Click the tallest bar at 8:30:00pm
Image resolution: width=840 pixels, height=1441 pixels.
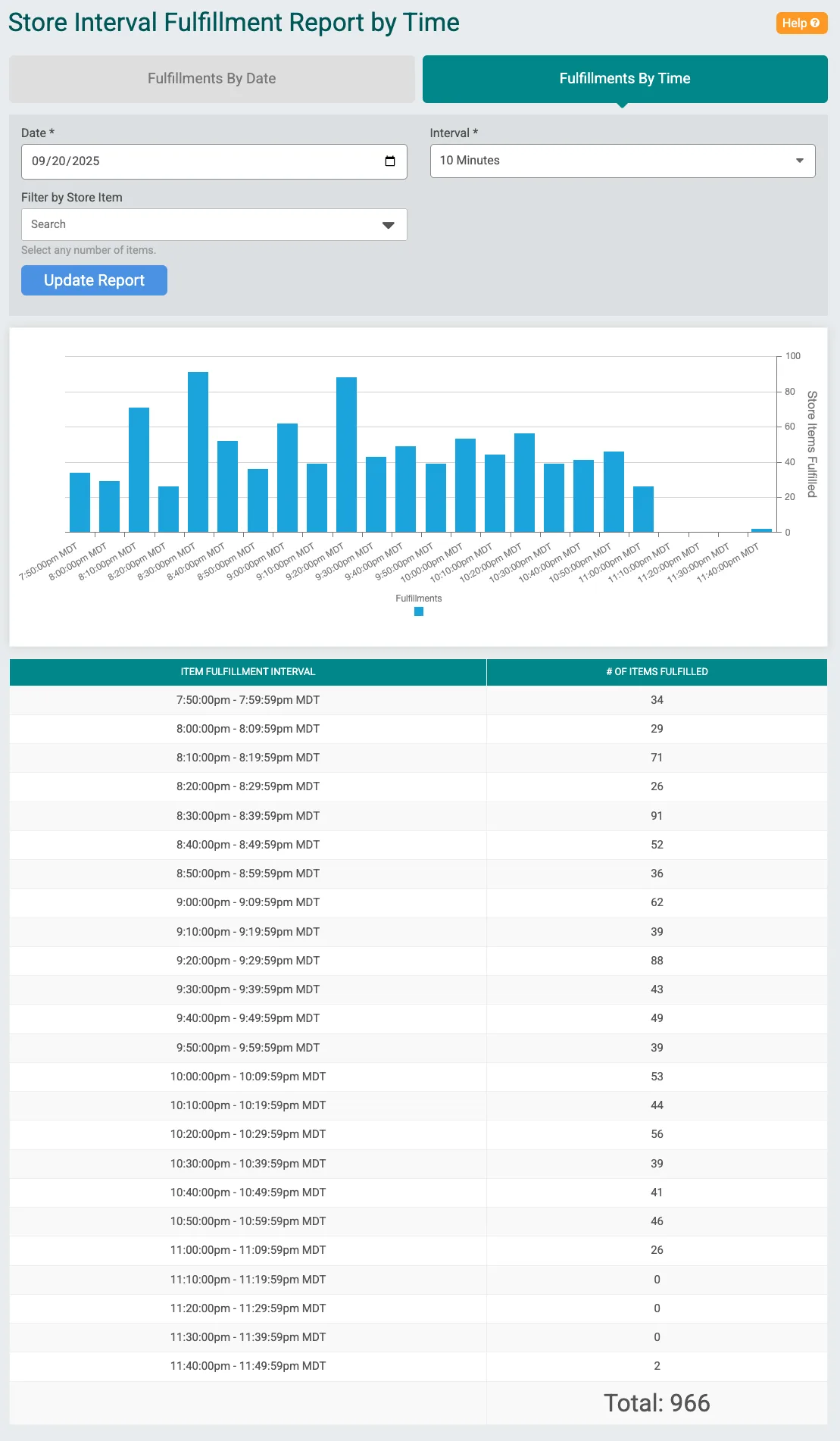pos(198,452)
